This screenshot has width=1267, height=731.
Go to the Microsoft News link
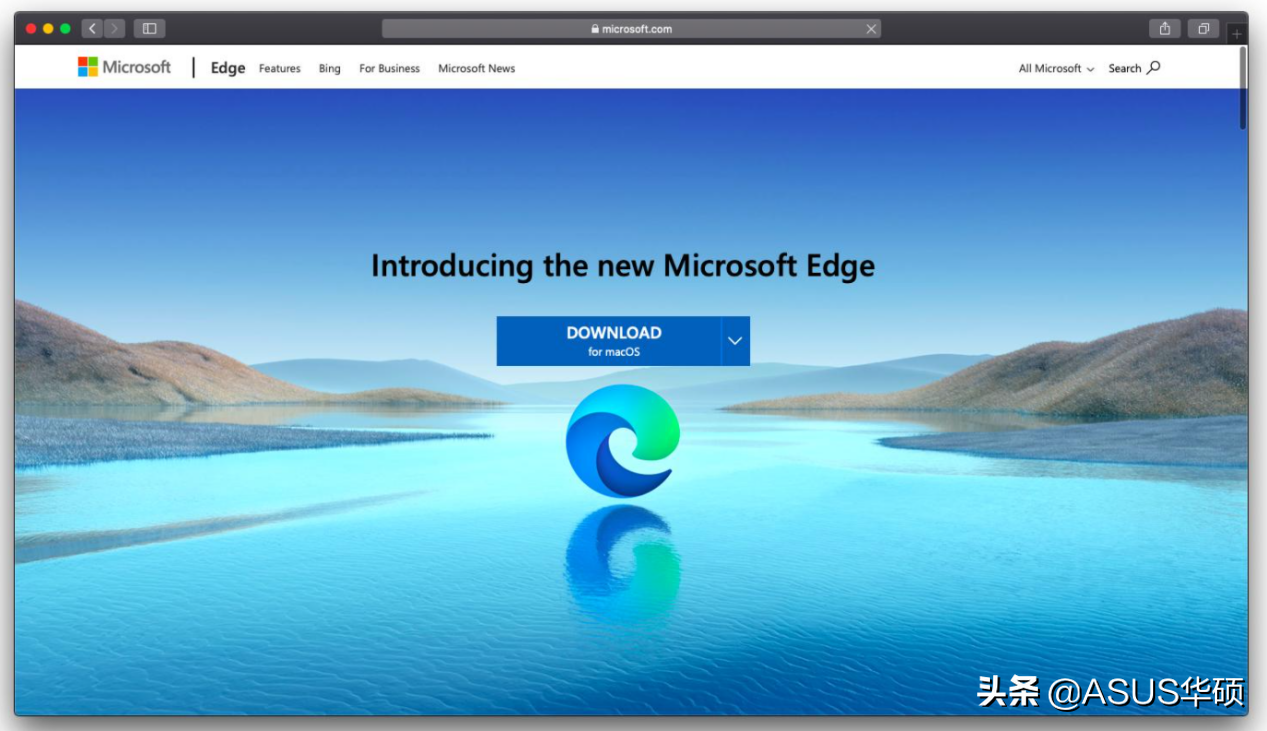coord(476,69)
